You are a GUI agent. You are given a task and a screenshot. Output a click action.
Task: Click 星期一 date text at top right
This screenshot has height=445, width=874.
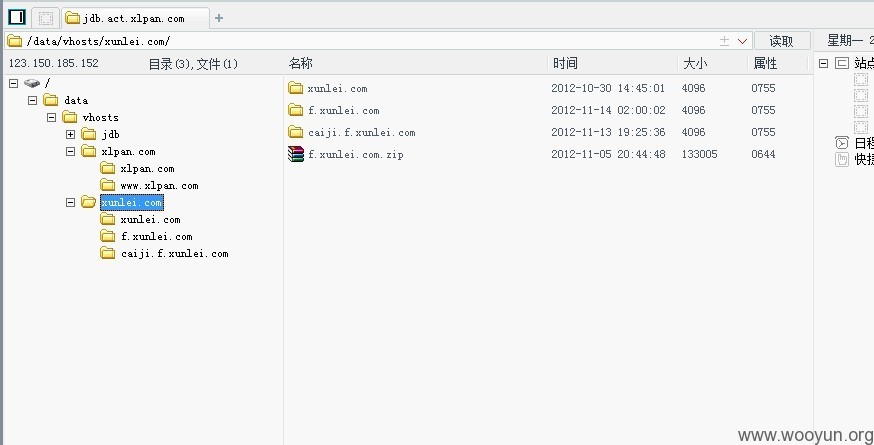coord(844,40)
